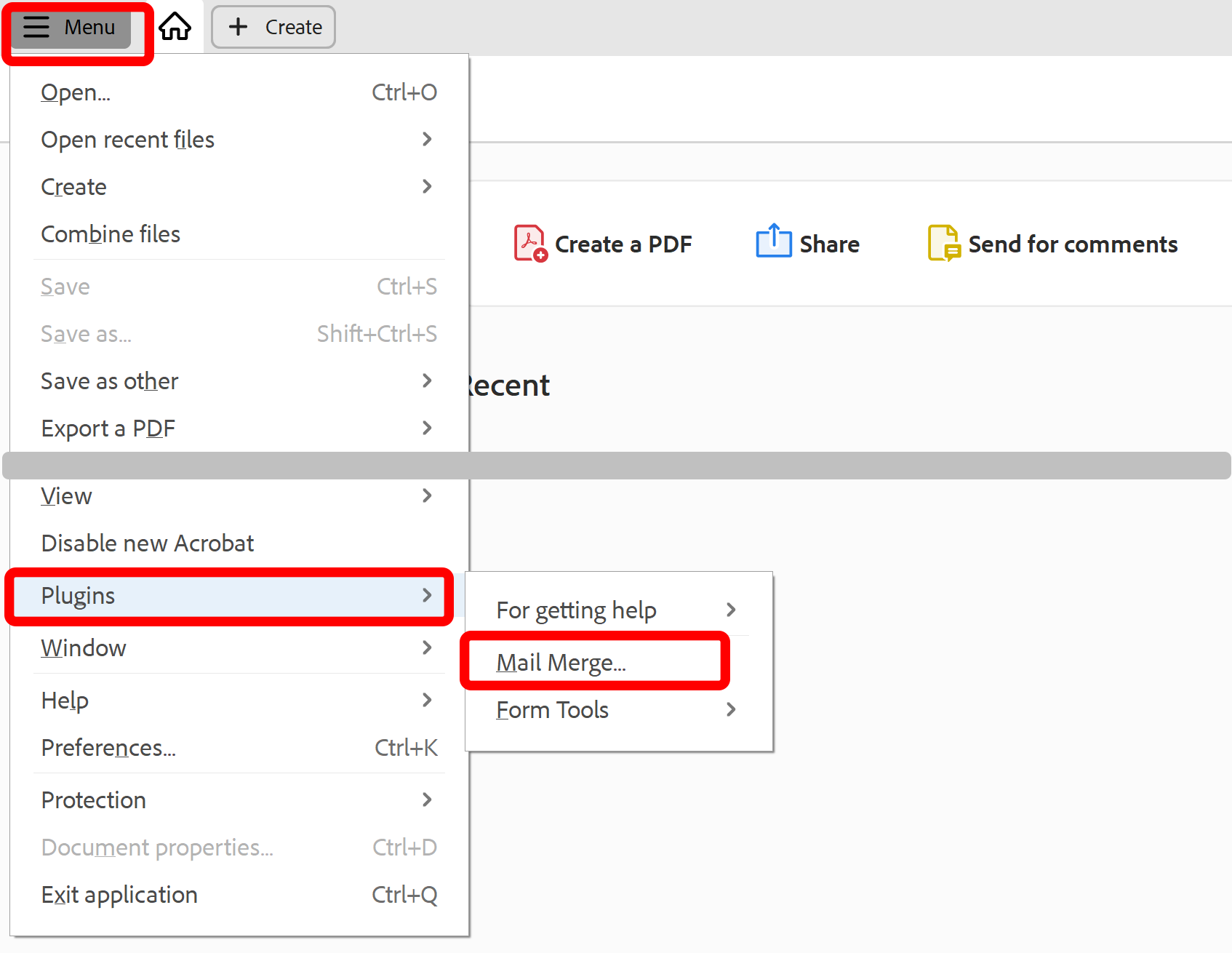Click the Share label text
Image resolution: width=1232 pixels, height=953 pixels.
click(830, 244)
